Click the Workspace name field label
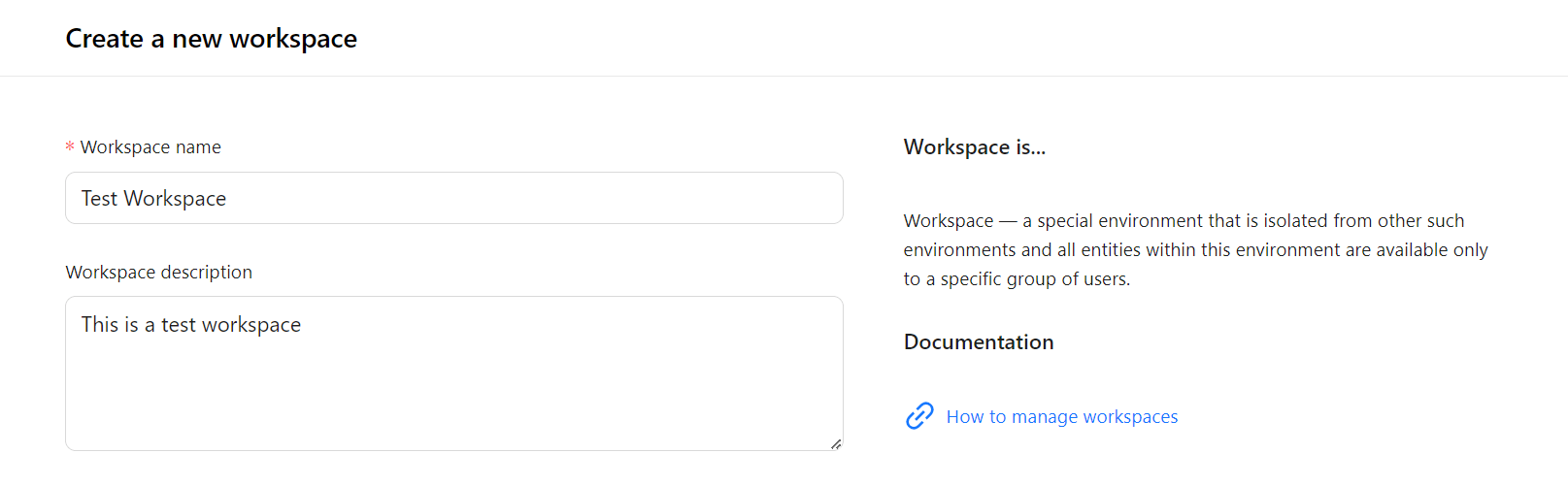The image size is (1568, 486). (x=150, y=147)
